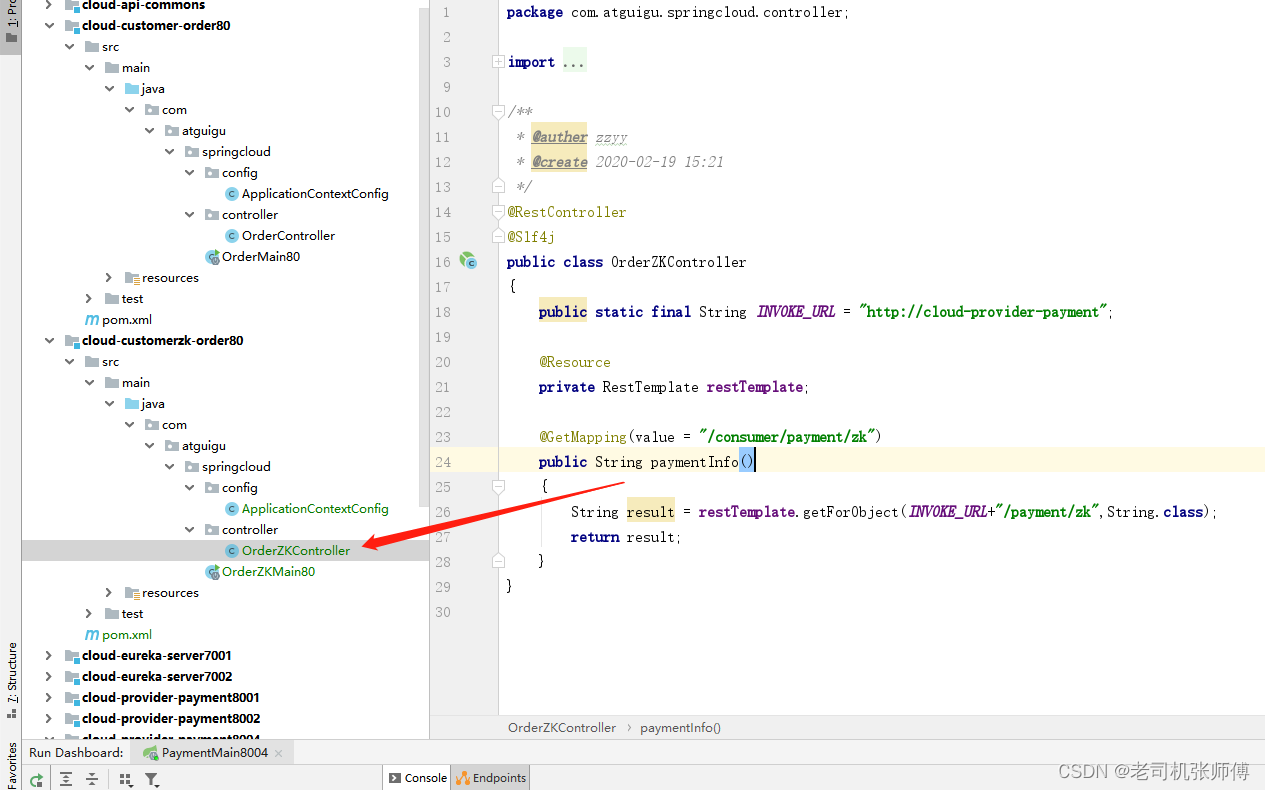This screenshot has height=790, width=1265.
Task: Expand cloud-eureka-server7001 module
Action: 49,656
